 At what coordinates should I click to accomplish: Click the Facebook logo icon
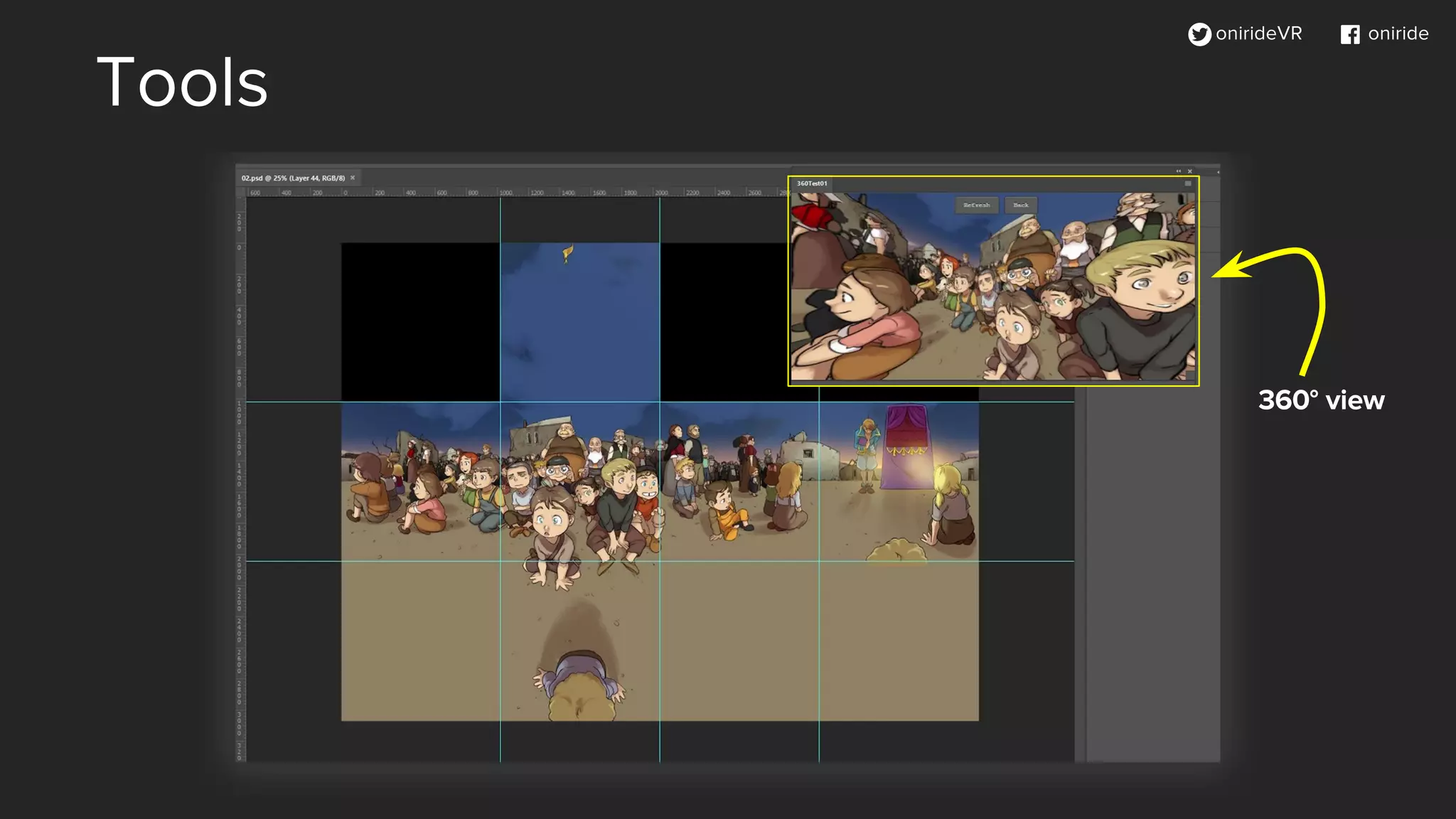(1349, 34)
